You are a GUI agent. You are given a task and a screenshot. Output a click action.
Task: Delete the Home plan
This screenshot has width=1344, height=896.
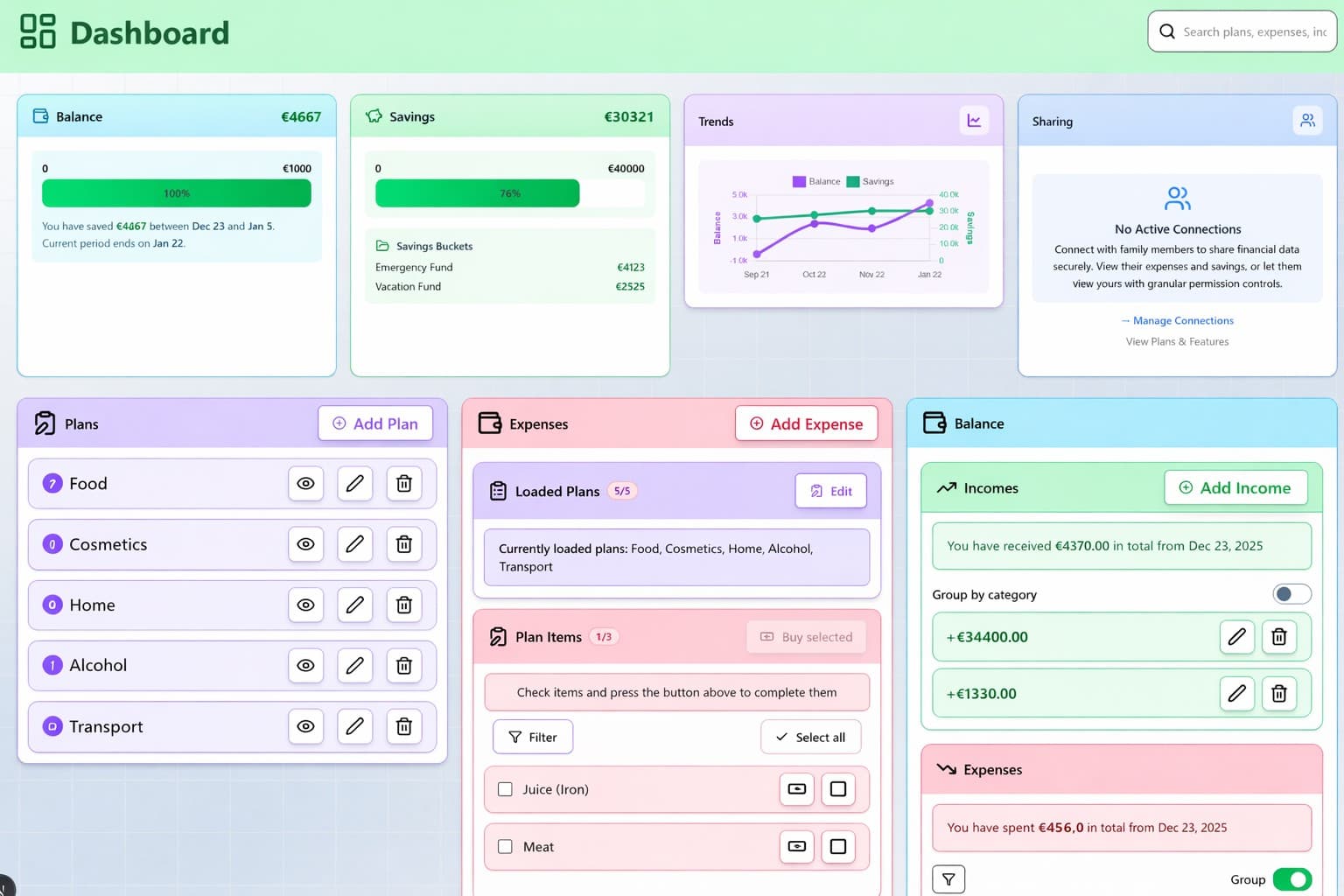coord(404,605)
